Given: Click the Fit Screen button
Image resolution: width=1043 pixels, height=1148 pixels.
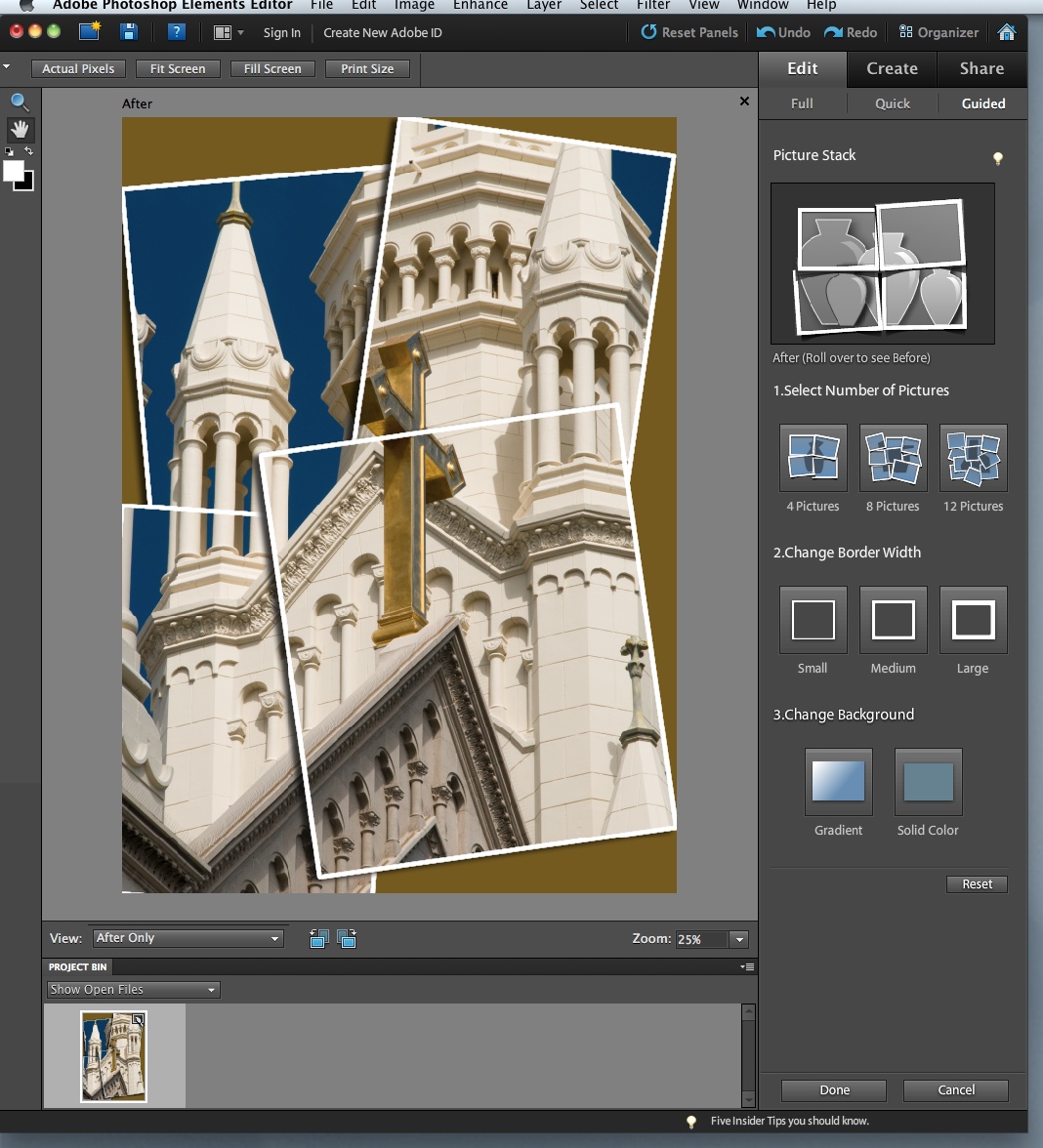Looking at the screenshot, I should (x=178, y=69).
